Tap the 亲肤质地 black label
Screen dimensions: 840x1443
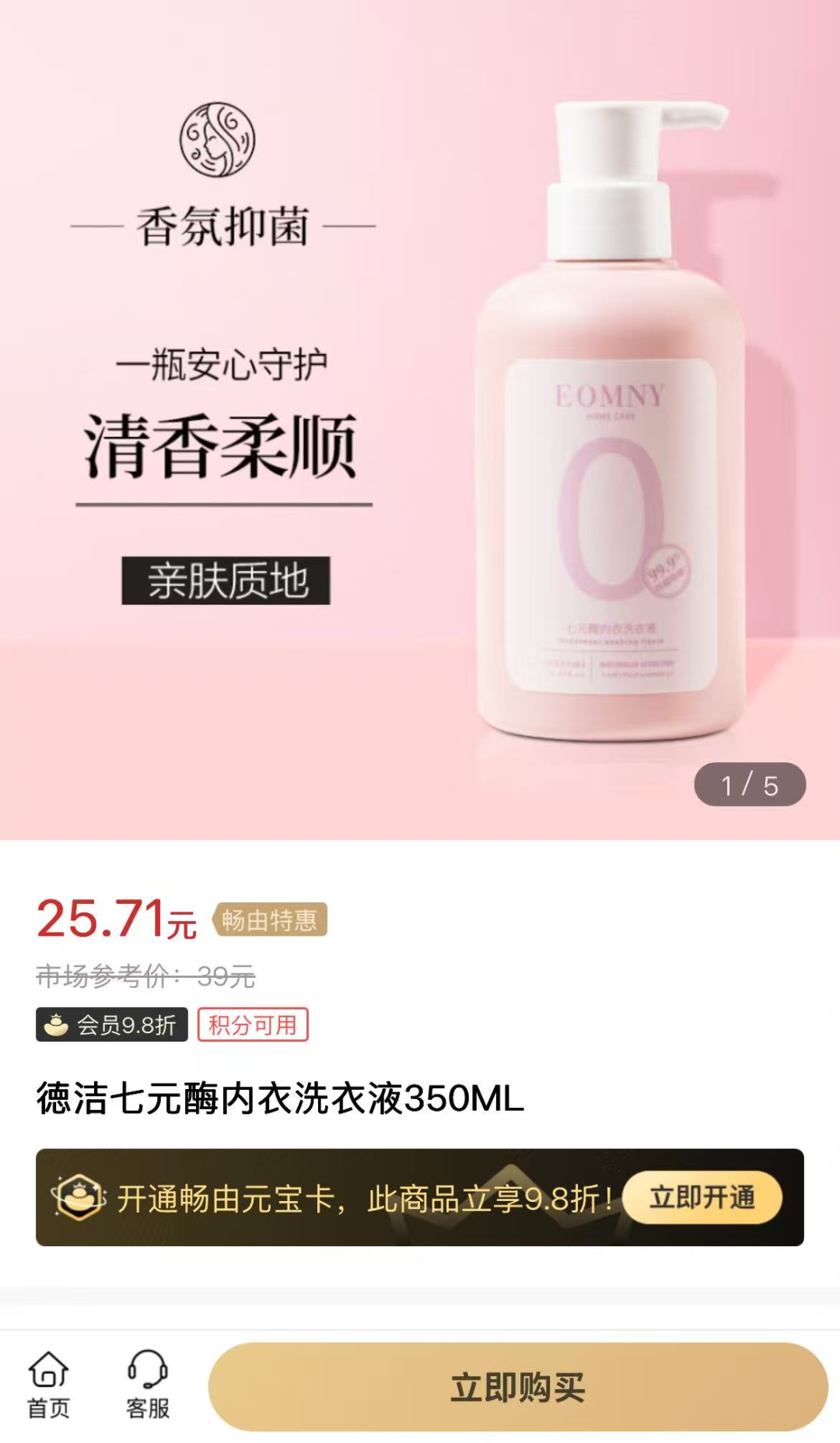(x=226, y=580)
